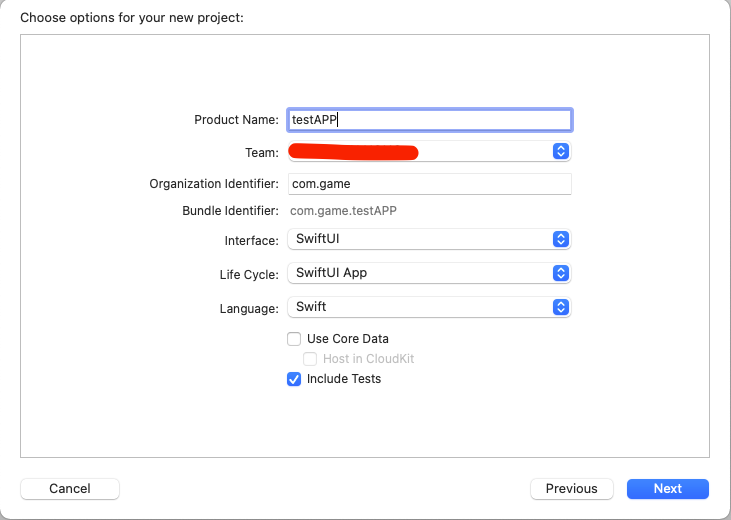Screen dimensions: 731x520
Task: Open the Interface dropdown showing SwiftUI
Action: [429, 239]
